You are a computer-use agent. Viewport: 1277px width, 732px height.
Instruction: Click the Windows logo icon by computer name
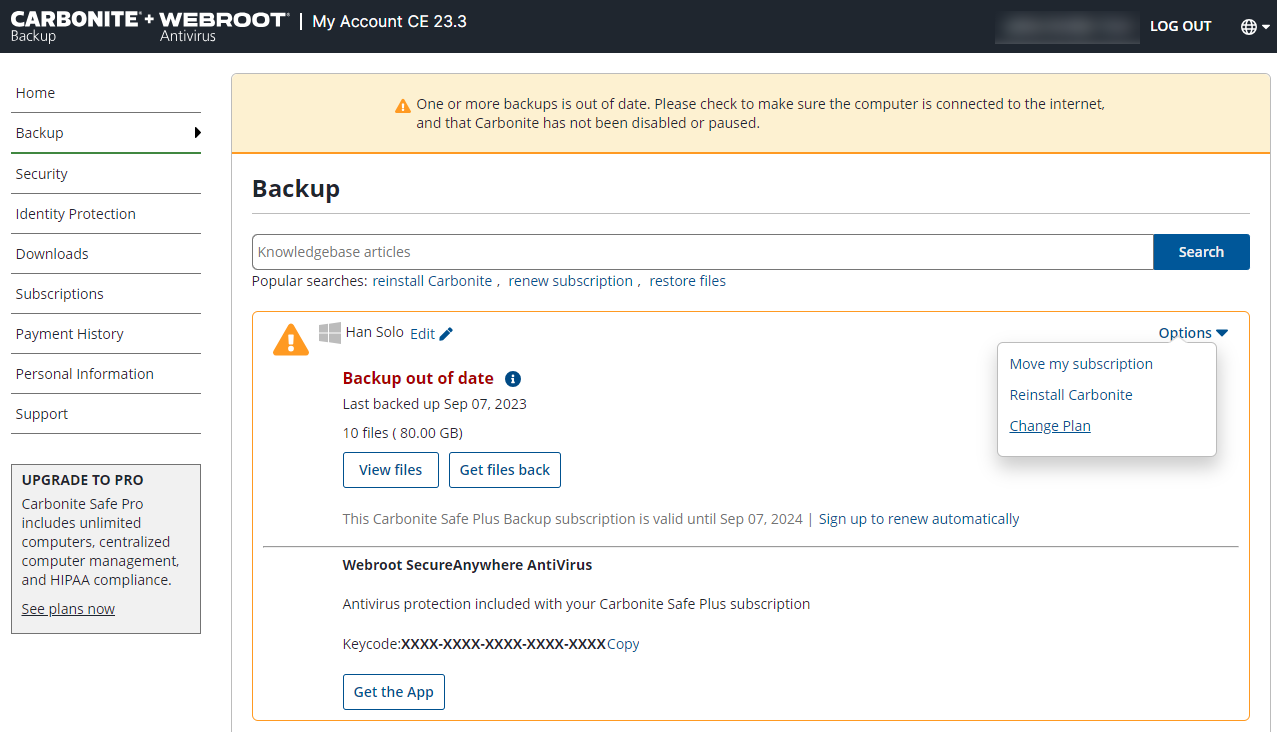click(x=329, y=333)
